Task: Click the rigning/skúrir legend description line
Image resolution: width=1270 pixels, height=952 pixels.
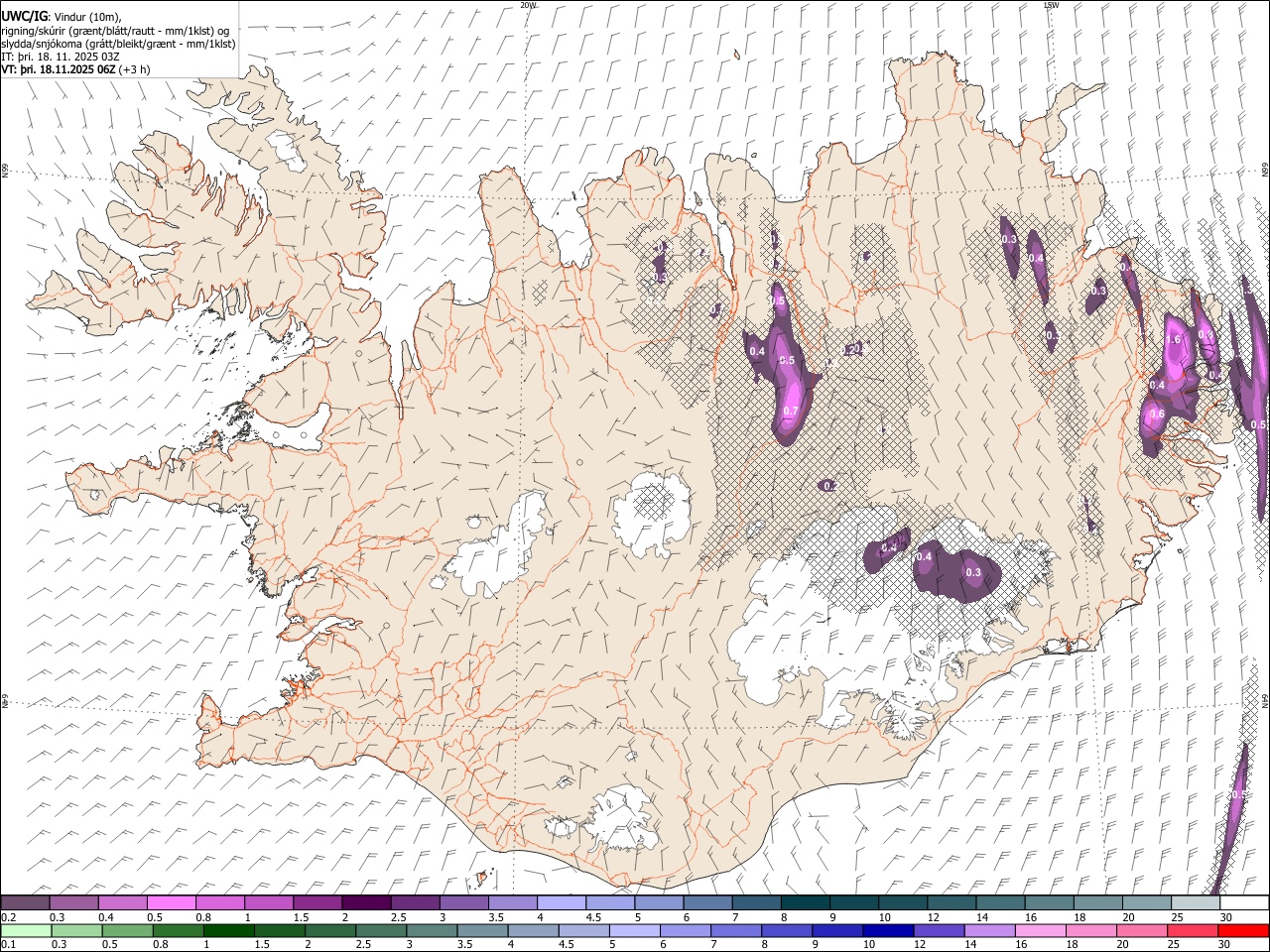Action: click(115, 31)
